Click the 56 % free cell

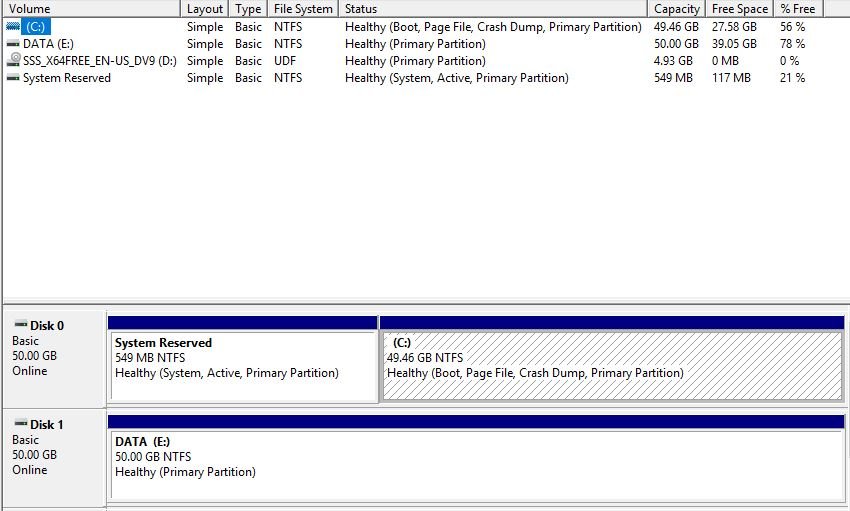pos(792,27)
